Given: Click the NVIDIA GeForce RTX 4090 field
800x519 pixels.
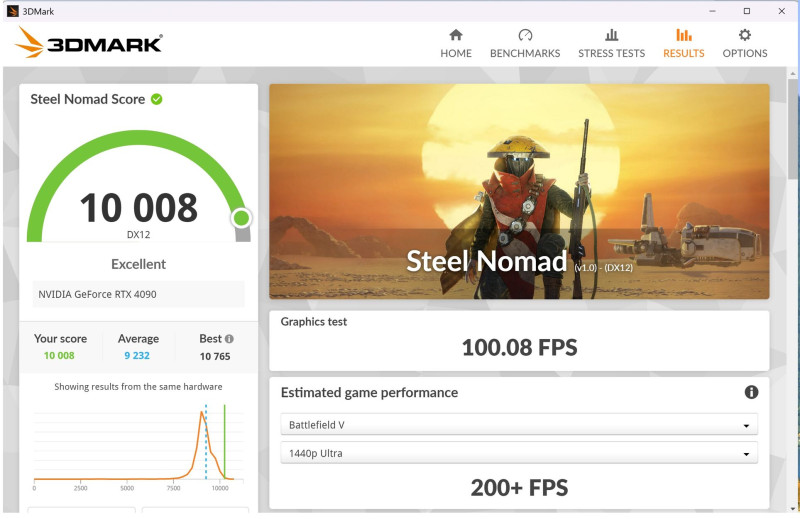Looking at the screenshot, I should (x=138, y=294).
